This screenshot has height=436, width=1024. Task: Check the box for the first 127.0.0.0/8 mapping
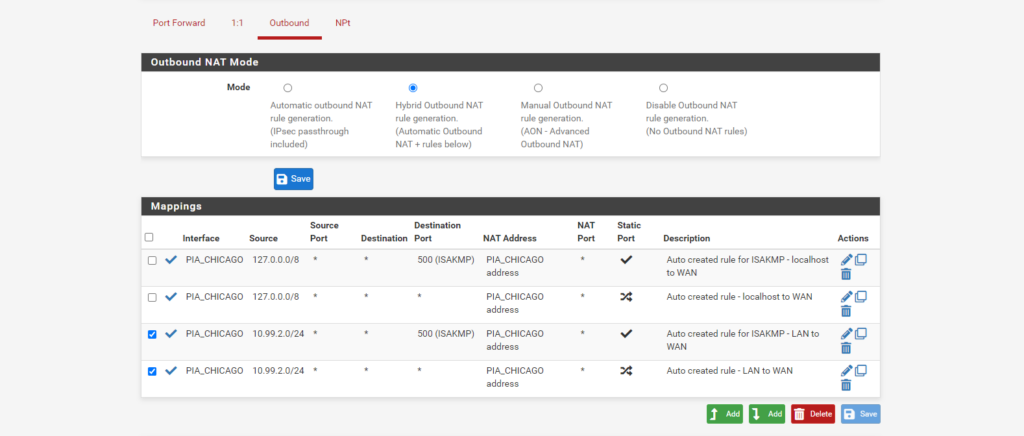[152, 260]
